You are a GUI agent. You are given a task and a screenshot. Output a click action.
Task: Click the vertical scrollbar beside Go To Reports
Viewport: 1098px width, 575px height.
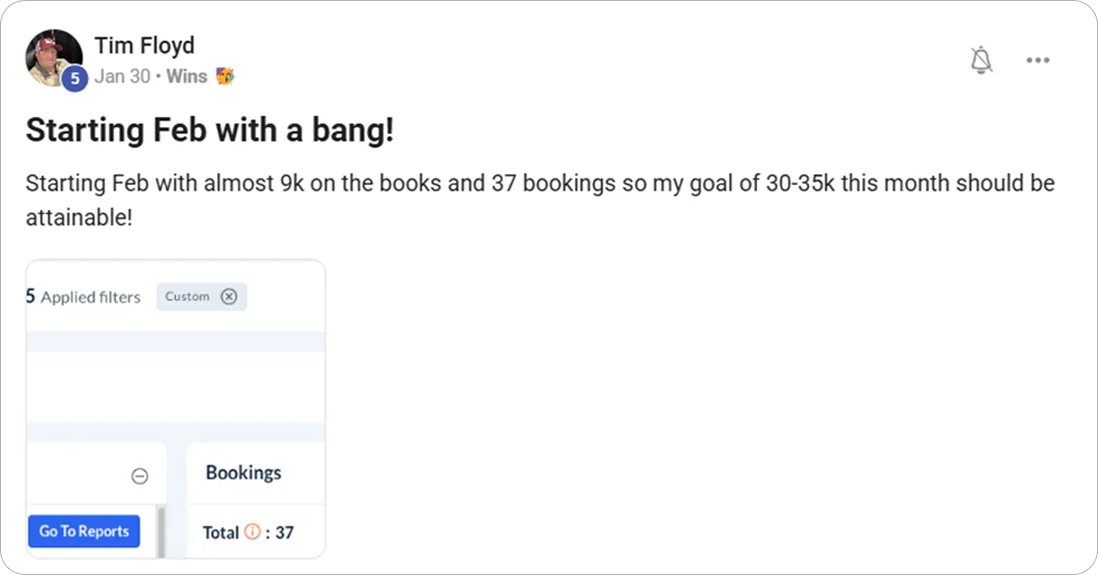[x=160, y=530]
